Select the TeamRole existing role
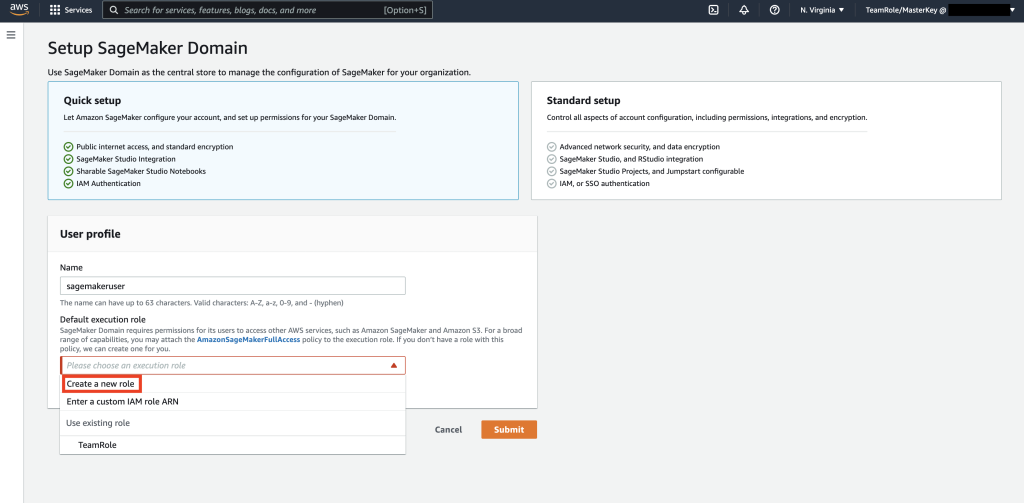The width and height of the screenshot is (1024, 503). point(232,445)
